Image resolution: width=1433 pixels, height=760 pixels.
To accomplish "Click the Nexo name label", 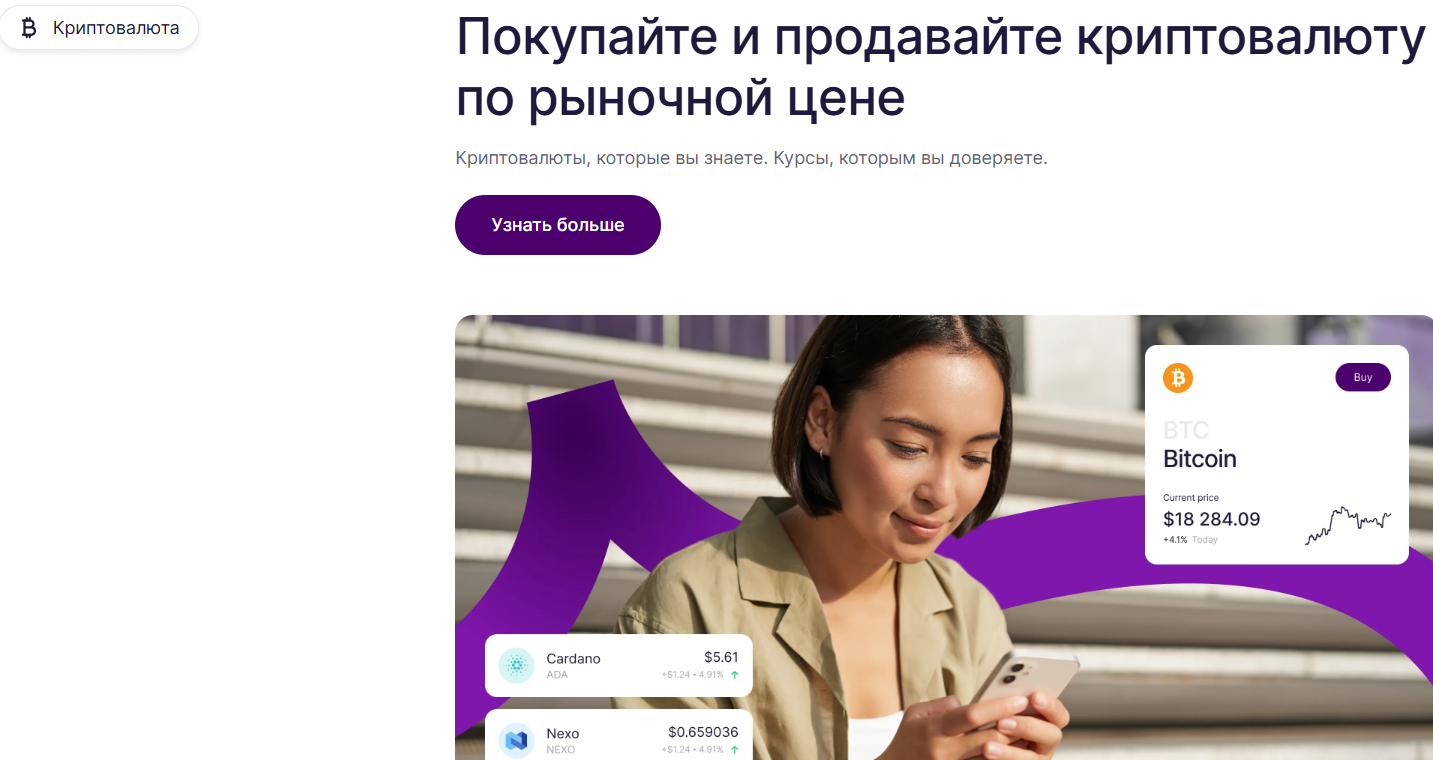I will coord(563,734).
